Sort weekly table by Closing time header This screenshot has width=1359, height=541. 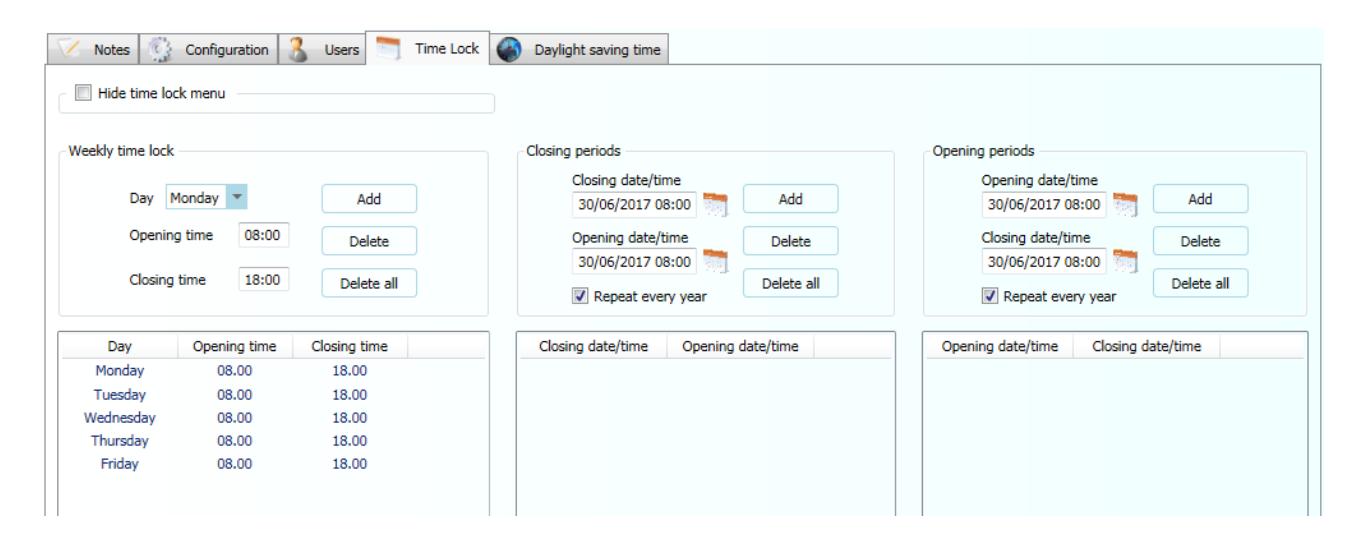tap(350, 346)
